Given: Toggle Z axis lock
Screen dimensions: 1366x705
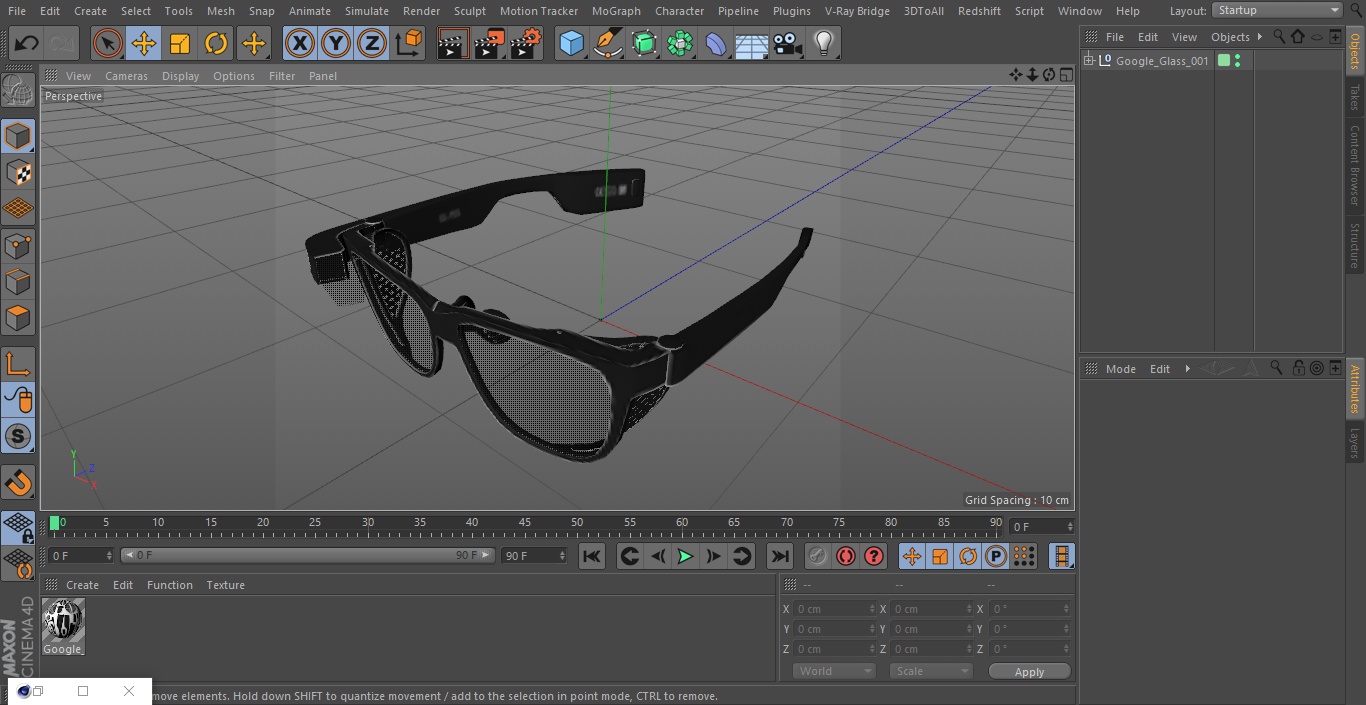Looking at the screenshot, I should point(372,43).
